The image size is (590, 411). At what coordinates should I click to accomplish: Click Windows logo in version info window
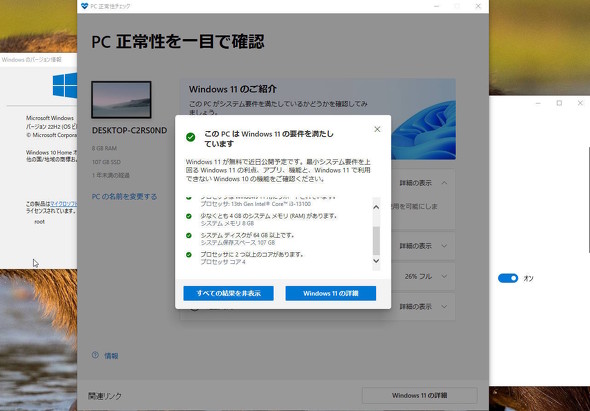point(65,85)
